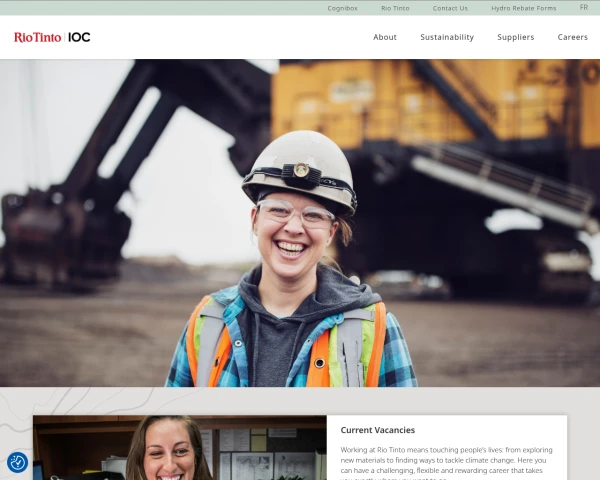Click the Rio Tinto IOC logo
The height and width of the screenshot is (480, 600).
pos(52,37)
